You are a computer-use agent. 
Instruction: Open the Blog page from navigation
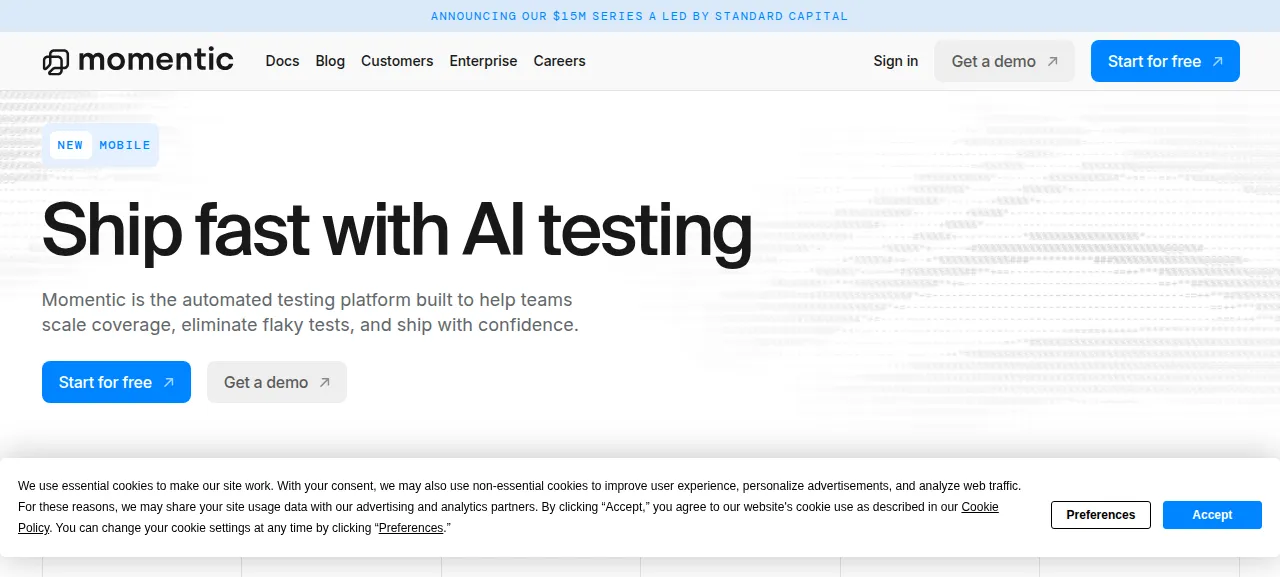click(x=330, y=61)
